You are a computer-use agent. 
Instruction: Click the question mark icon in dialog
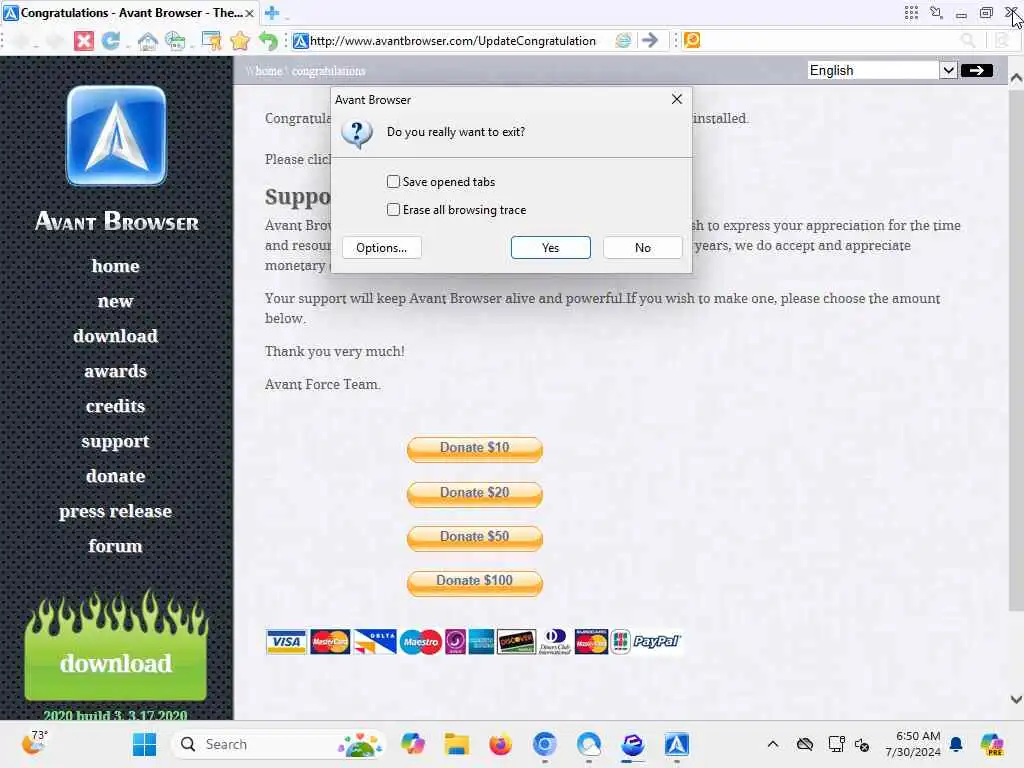[x=357, y=133]
